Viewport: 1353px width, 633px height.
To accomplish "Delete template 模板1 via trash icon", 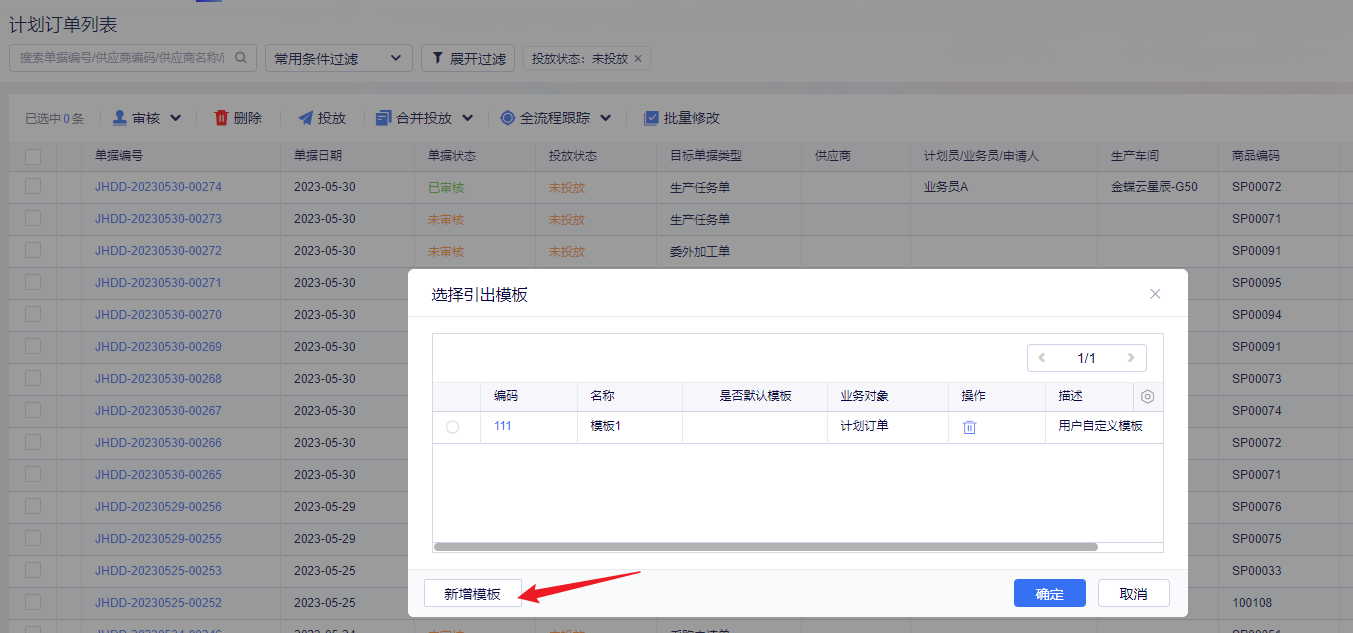I will pos(969,427).
